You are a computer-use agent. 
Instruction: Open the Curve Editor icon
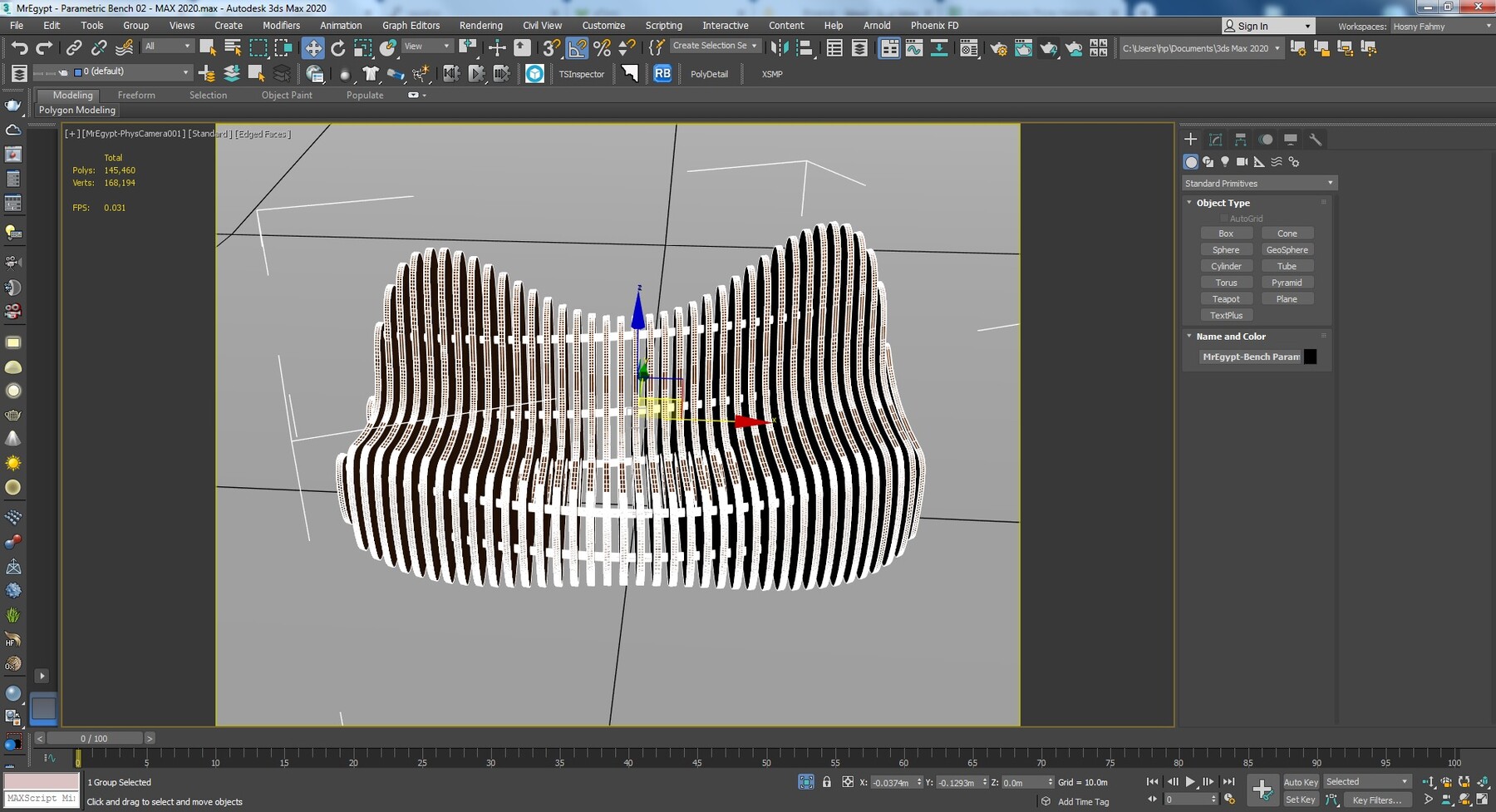914,48
